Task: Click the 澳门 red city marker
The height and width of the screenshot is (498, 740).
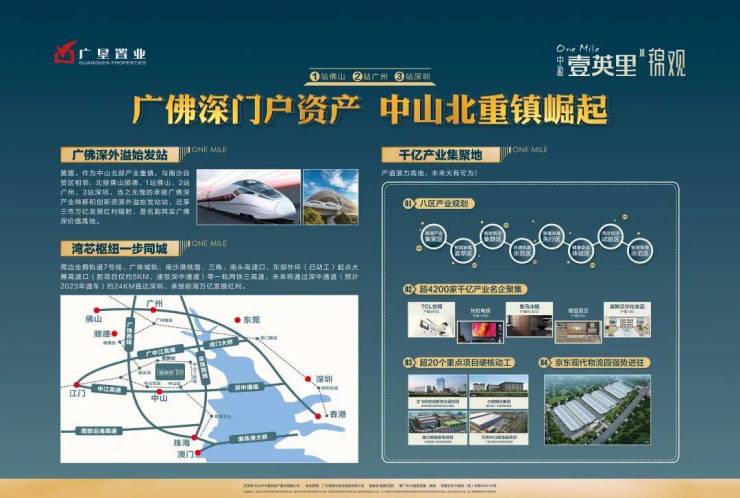Action: pyautogui.click(x=198, y=453)
